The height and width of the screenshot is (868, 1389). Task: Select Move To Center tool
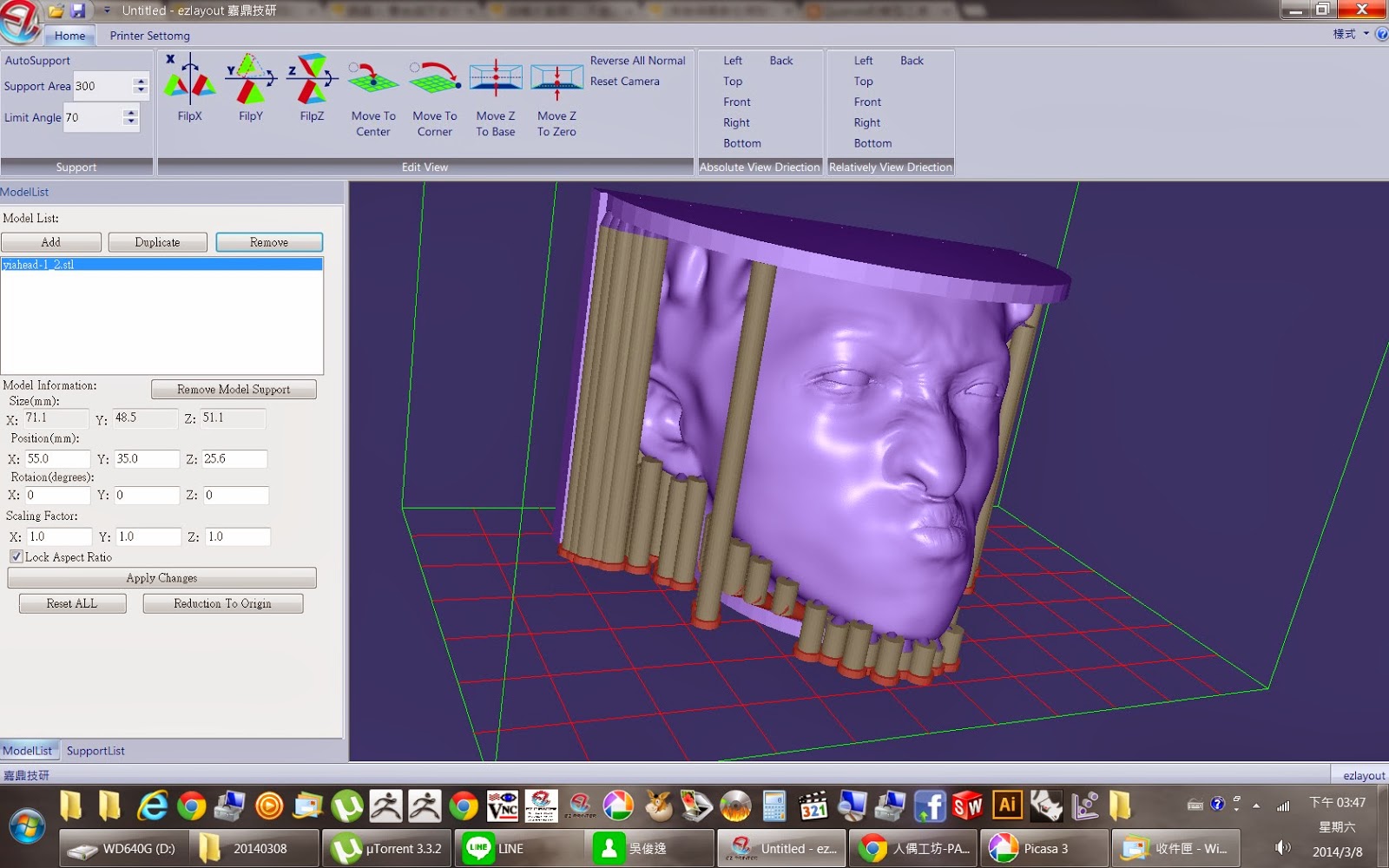coord(373,80)
